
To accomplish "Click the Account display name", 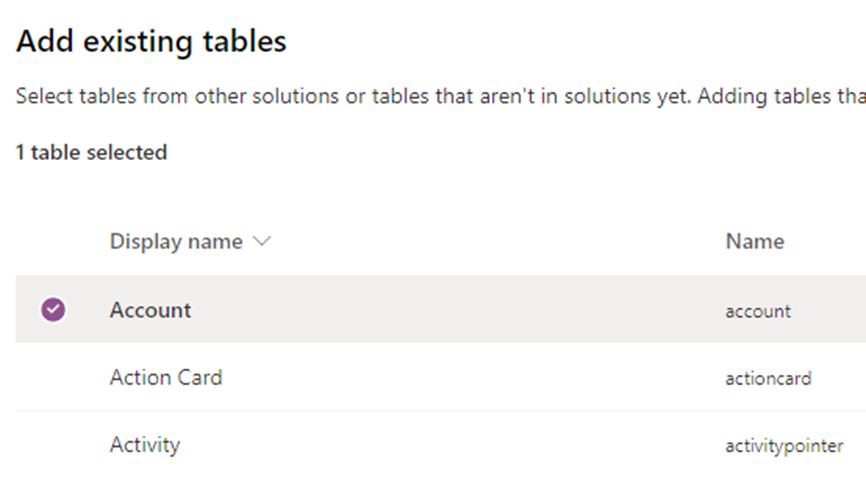I will click(x=150, y=310).
